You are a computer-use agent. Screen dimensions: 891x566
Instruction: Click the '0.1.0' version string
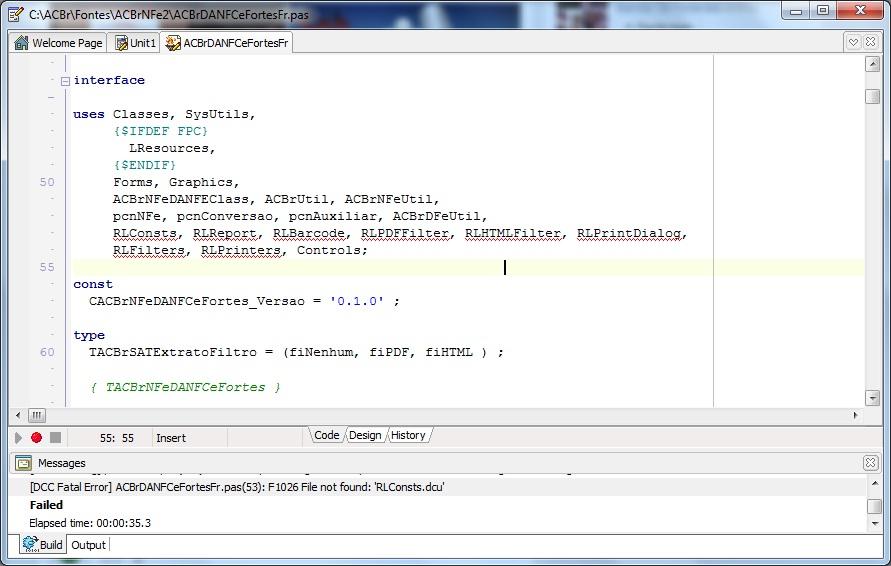(357, 301)
